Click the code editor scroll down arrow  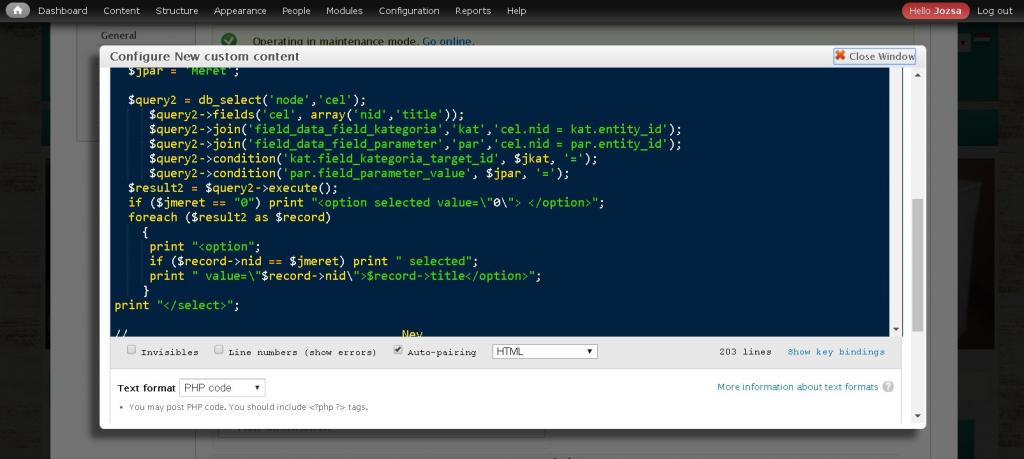[x=895, y=329]
